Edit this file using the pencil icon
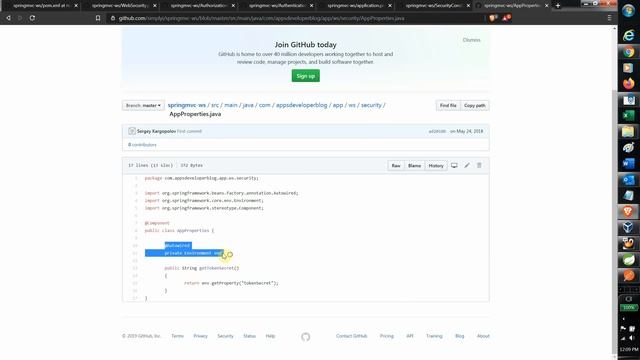This screenshot has width=640, height=360. click(467, 165)
